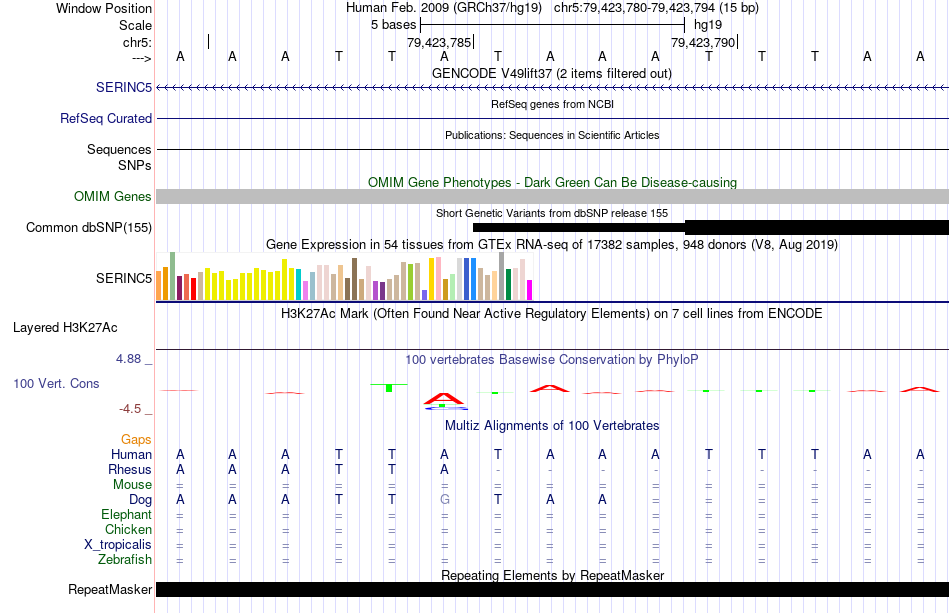Viewport: 950px width, 613px height.
Task: Click the Short Genetic Variants dbSNP title
Action: tap(552, 213)
